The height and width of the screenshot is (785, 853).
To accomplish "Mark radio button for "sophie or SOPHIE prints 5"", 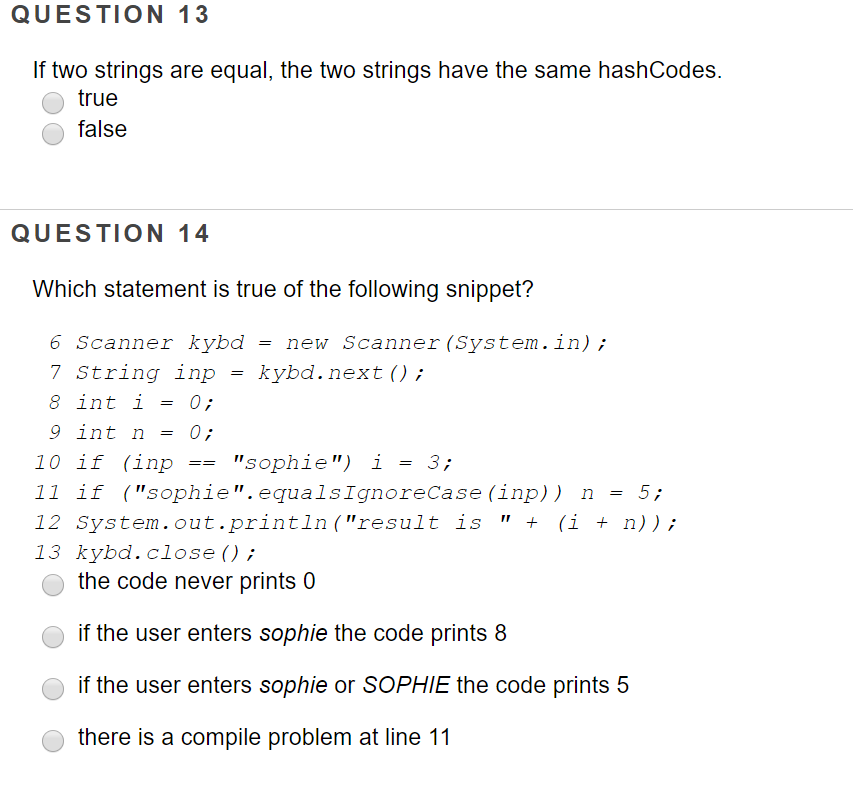I will (53, 688).
